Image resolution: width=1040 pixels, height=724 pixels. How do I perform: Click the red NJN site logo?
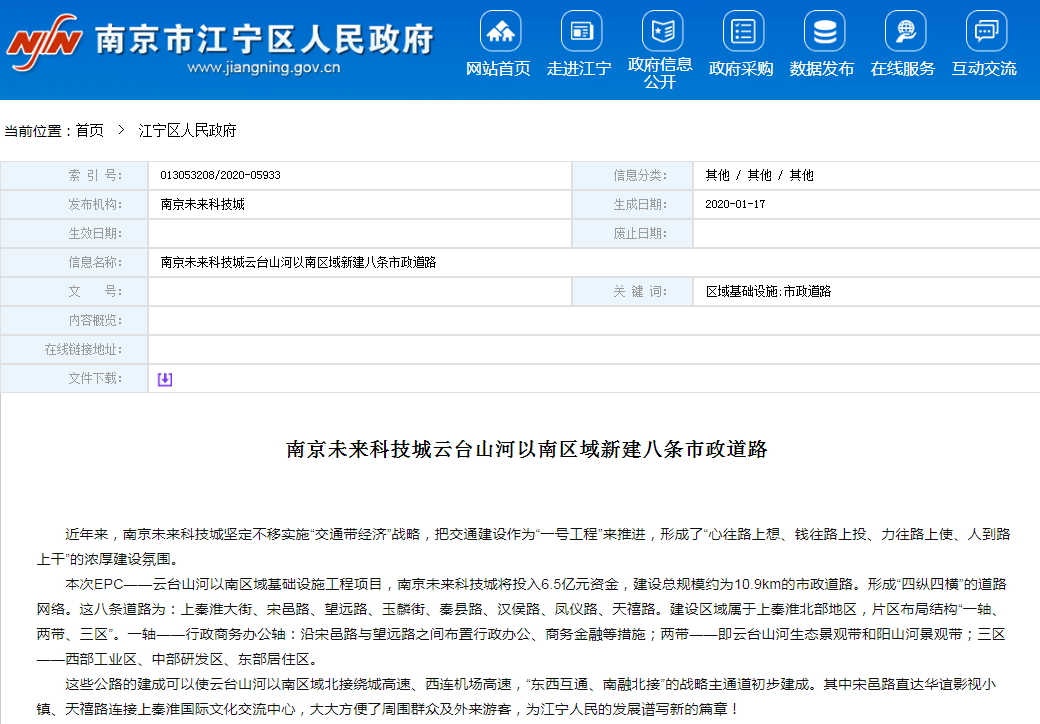tap(44, 40)
